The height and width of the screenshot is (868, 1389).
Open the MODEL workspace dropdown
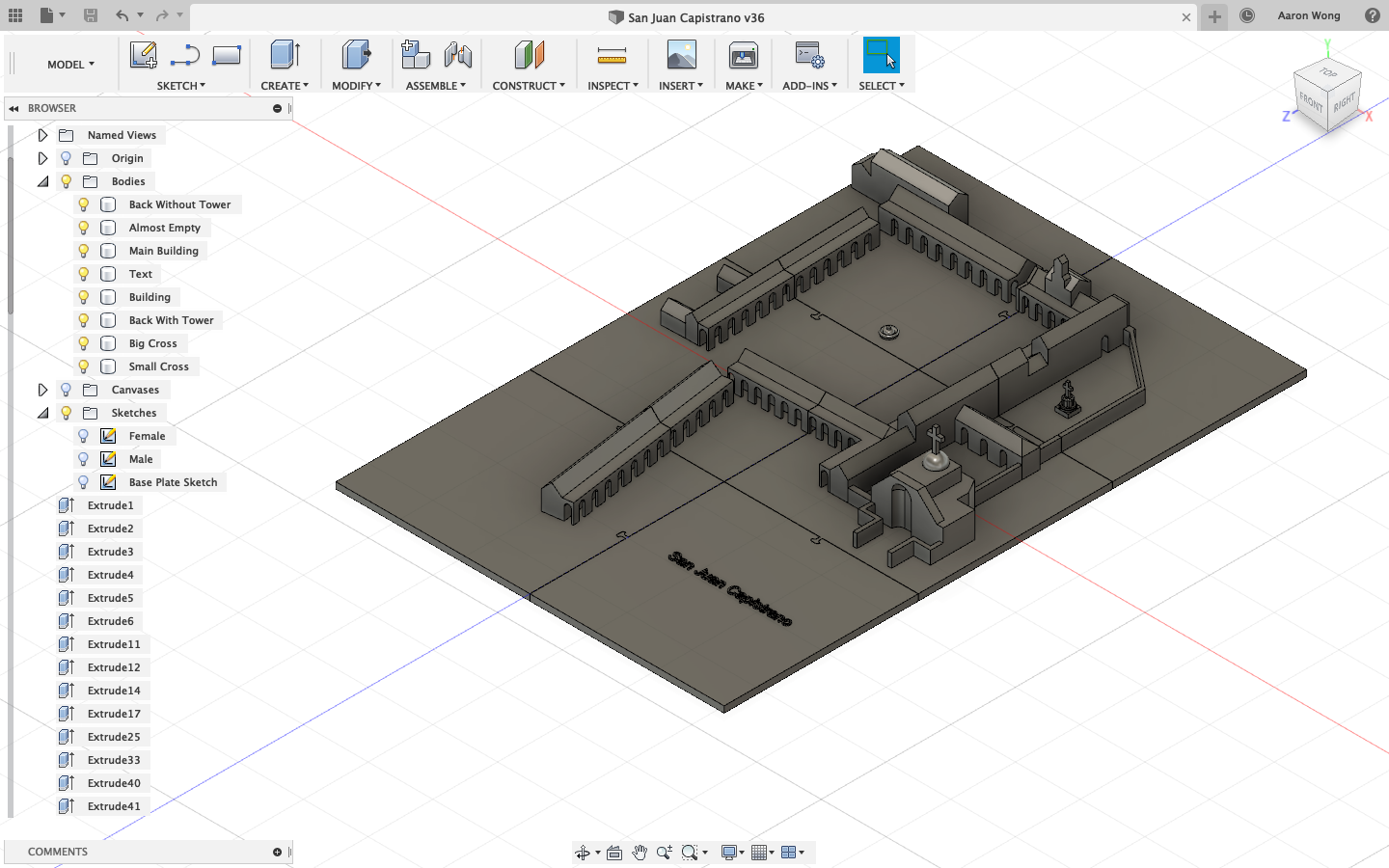click(x=71, y=65)
